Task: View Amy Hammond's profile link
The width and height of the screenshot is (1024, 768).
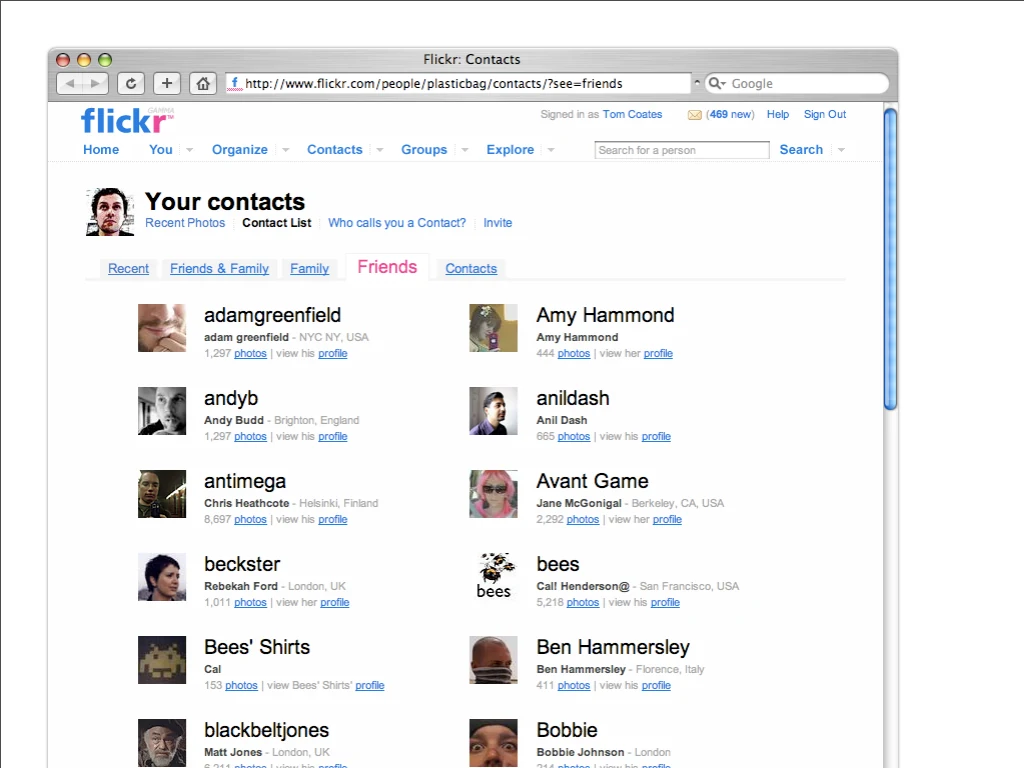Action: [658, 353]
